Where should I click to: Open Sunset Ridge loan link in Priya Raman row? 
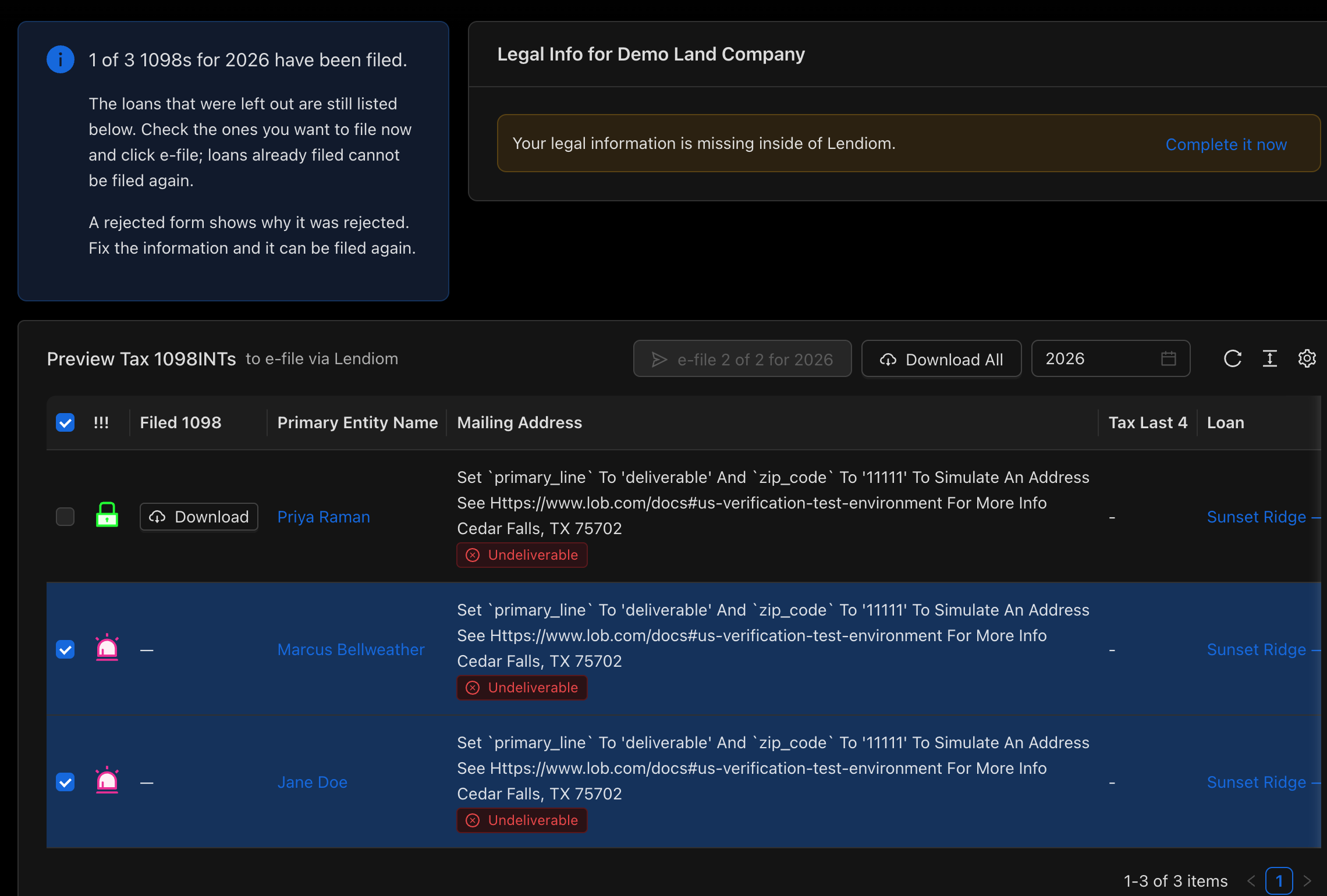click(1264, 517)
